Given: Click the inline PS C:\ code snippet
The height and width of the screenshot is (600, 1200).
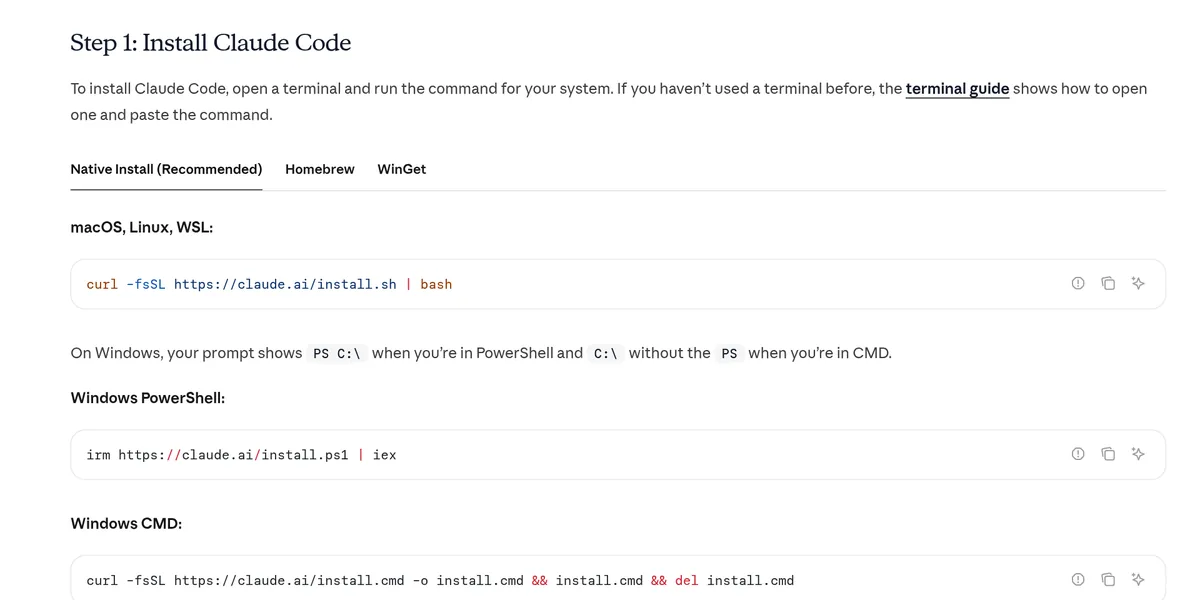Looking at the screenshot, I should click(x=337, y=353).
